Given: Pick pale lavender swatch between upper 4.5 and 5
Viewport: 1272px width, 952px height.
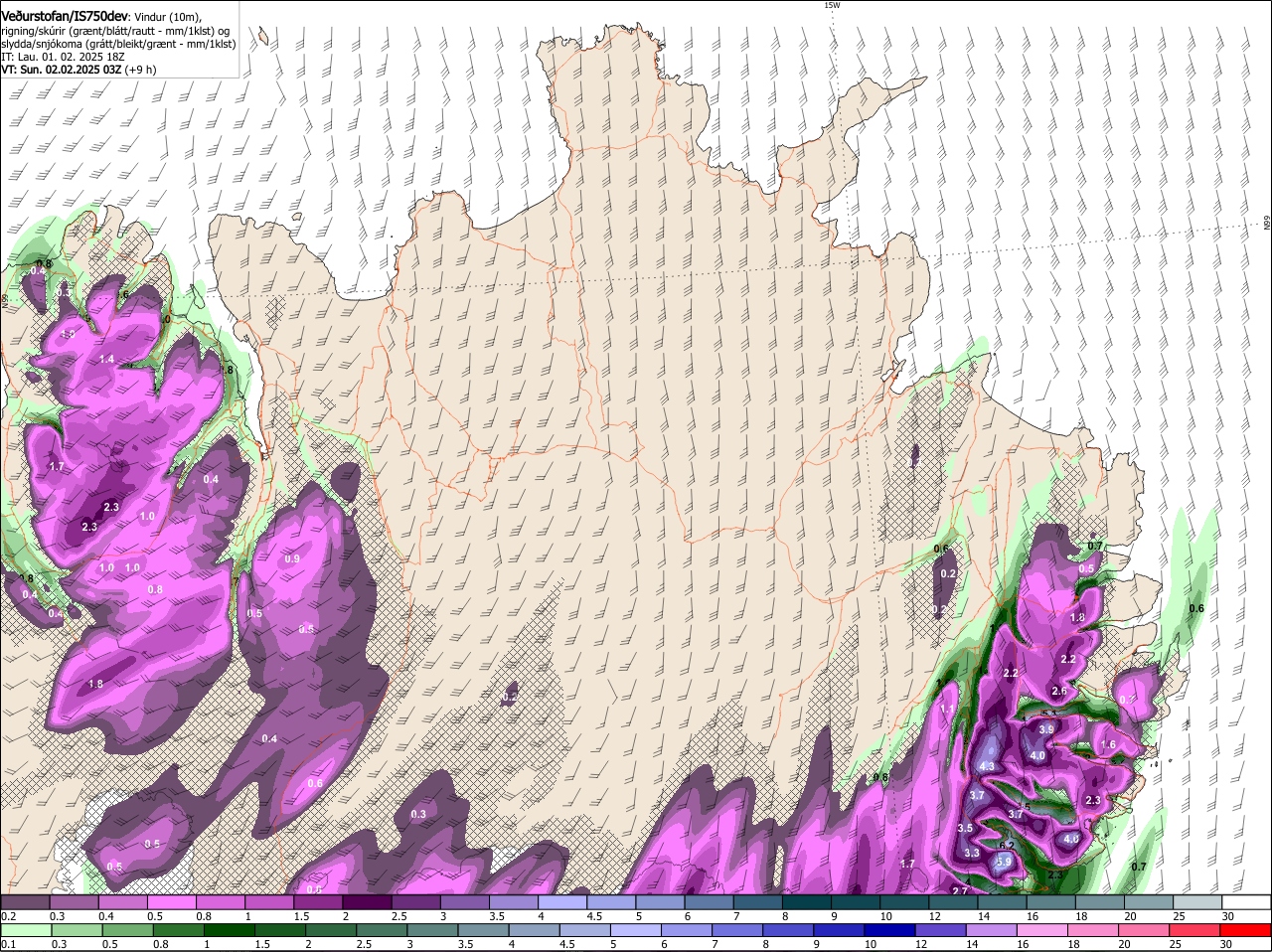Looking at the screenshot, I should coord(610,901).
